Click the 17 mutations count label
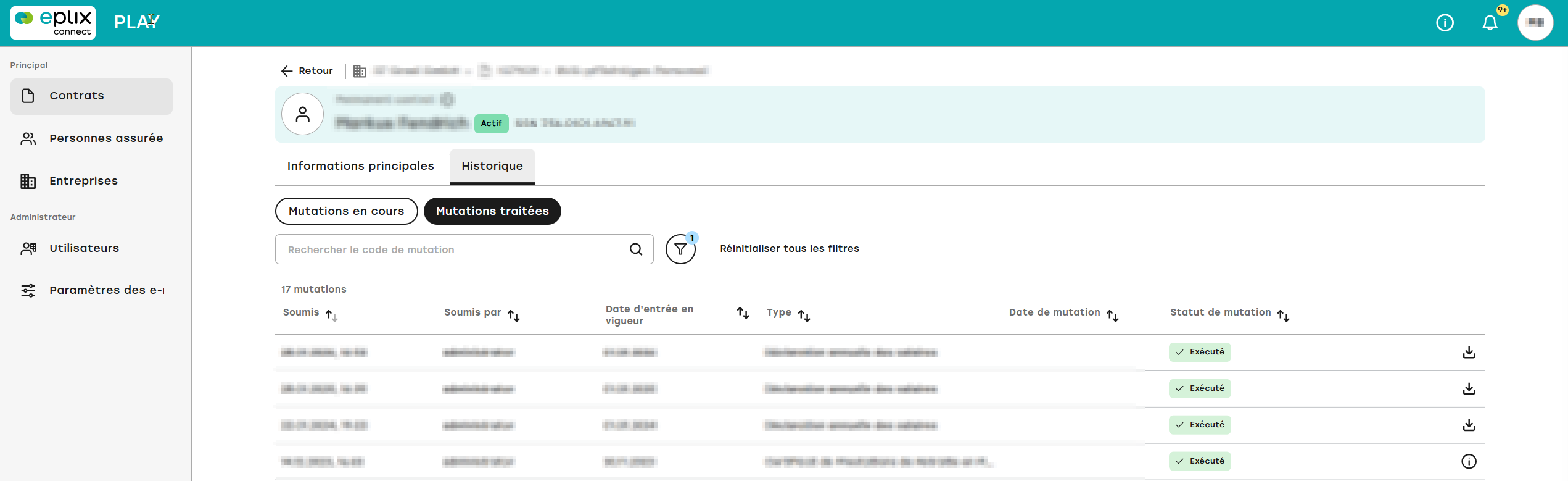The height and width of the screenshot is (481, 1568). point(314,290)
